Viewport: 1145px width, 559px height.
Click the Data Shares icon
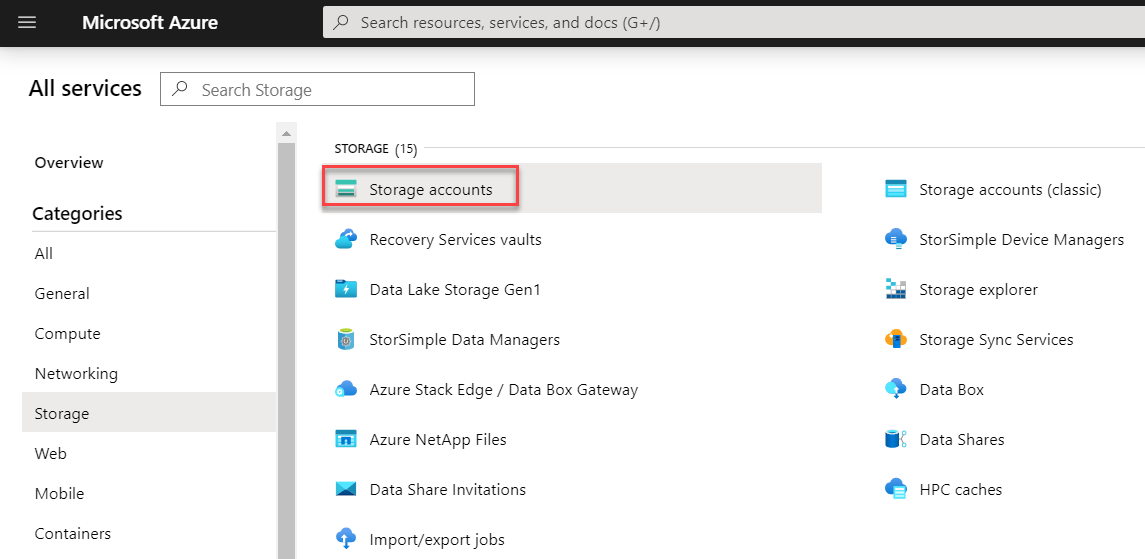pos(895,439)
